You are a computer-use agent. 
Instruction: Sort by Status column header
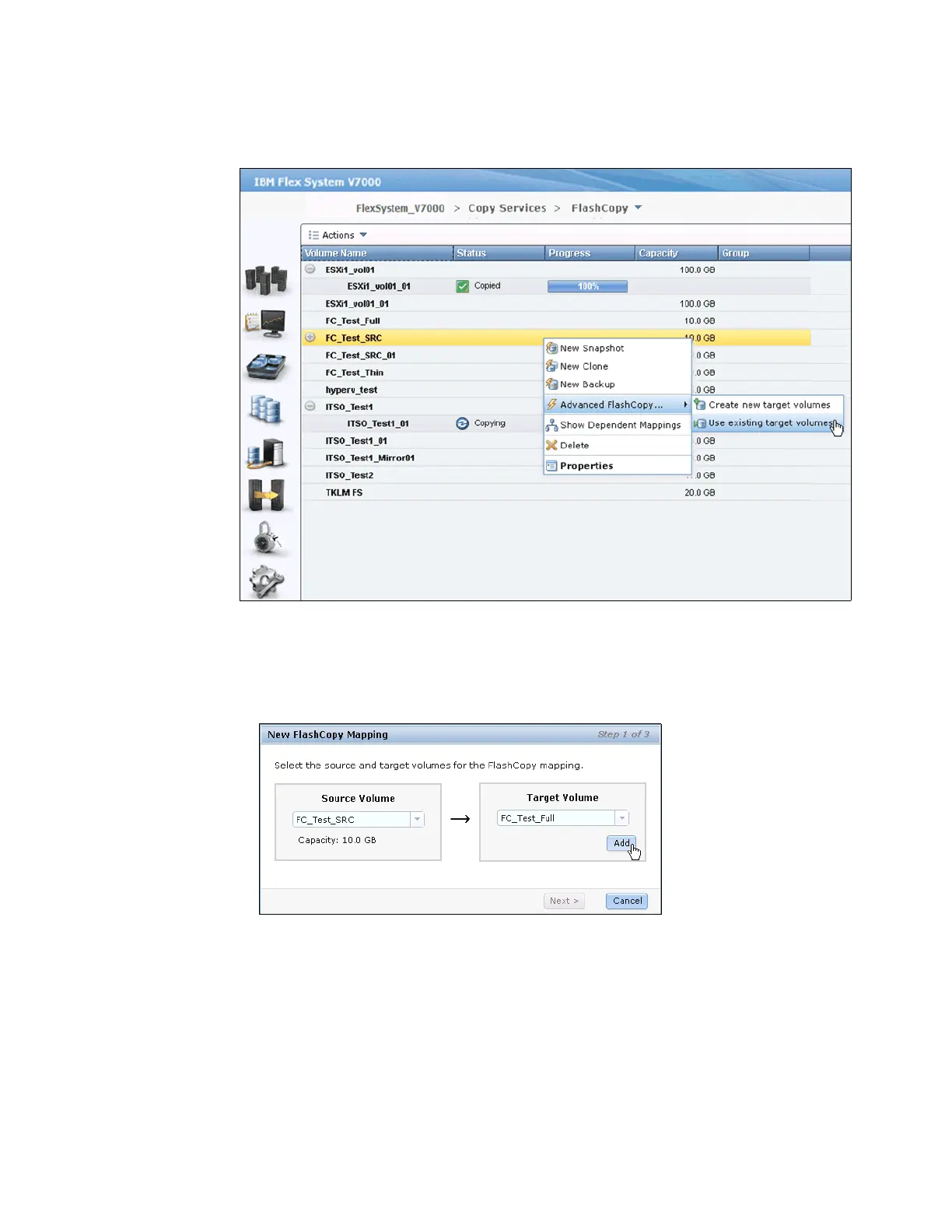coord(499,253)
